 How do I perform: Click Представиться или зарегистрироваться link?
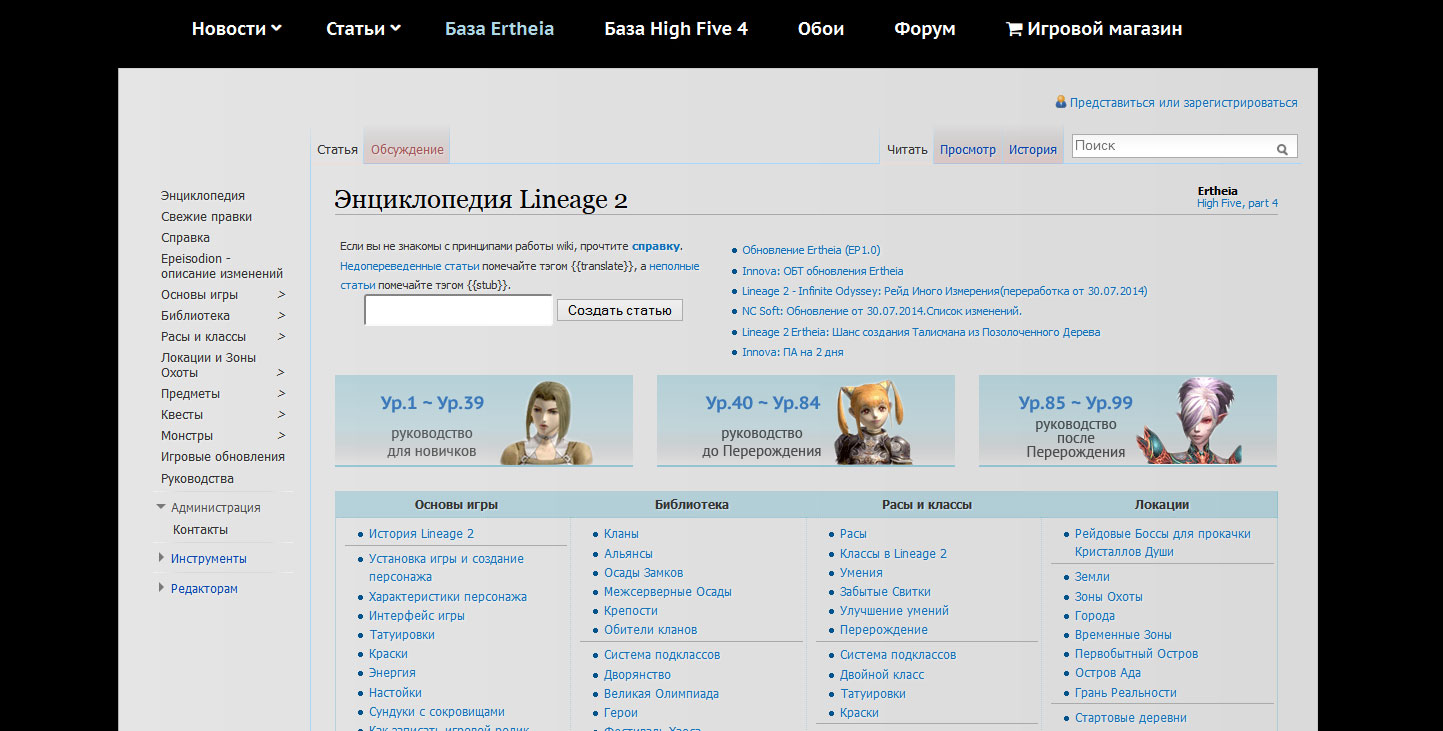click(x=1184, y=102)
